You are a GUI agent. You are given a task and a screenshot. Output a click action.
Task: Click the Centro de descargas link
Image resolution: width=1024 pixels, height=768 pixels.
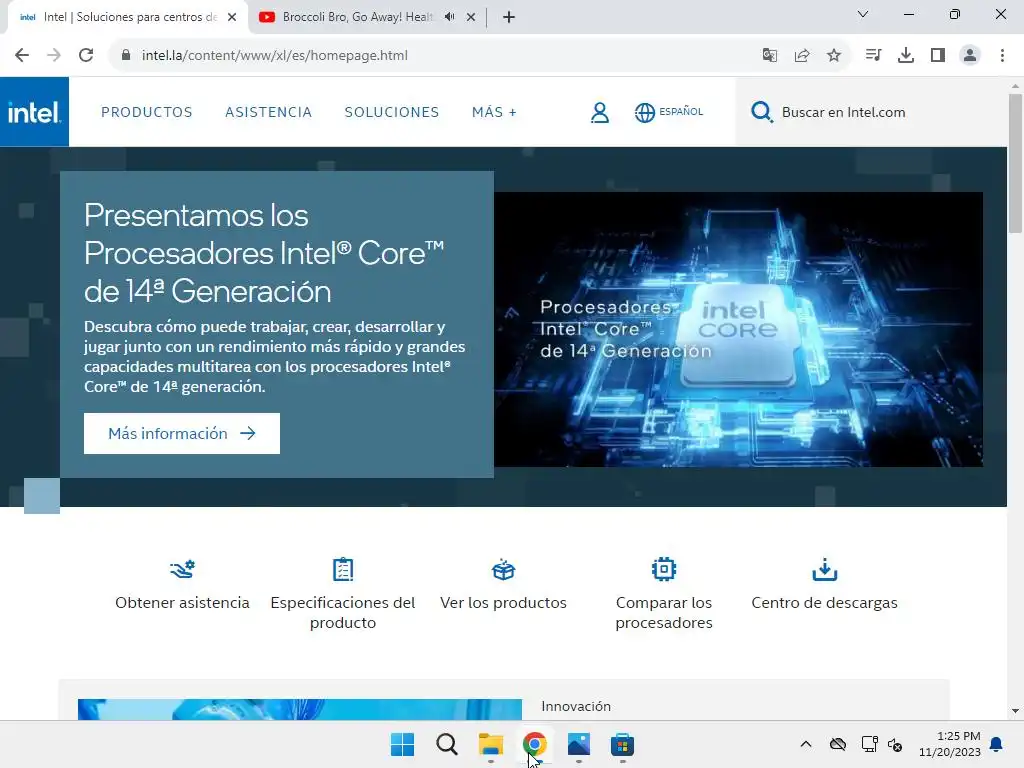[824, 603]
